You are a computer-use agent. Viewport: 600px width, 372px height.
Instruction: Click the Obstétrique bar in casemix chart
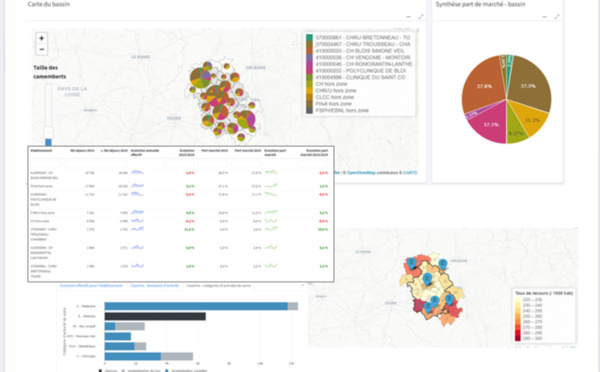[119, 346]
